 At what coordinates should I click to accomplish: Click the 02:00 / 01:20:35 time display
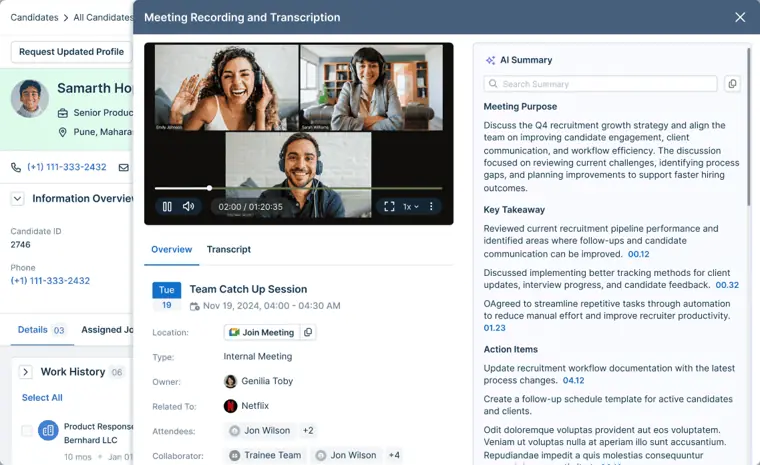(x=250, y=207)
